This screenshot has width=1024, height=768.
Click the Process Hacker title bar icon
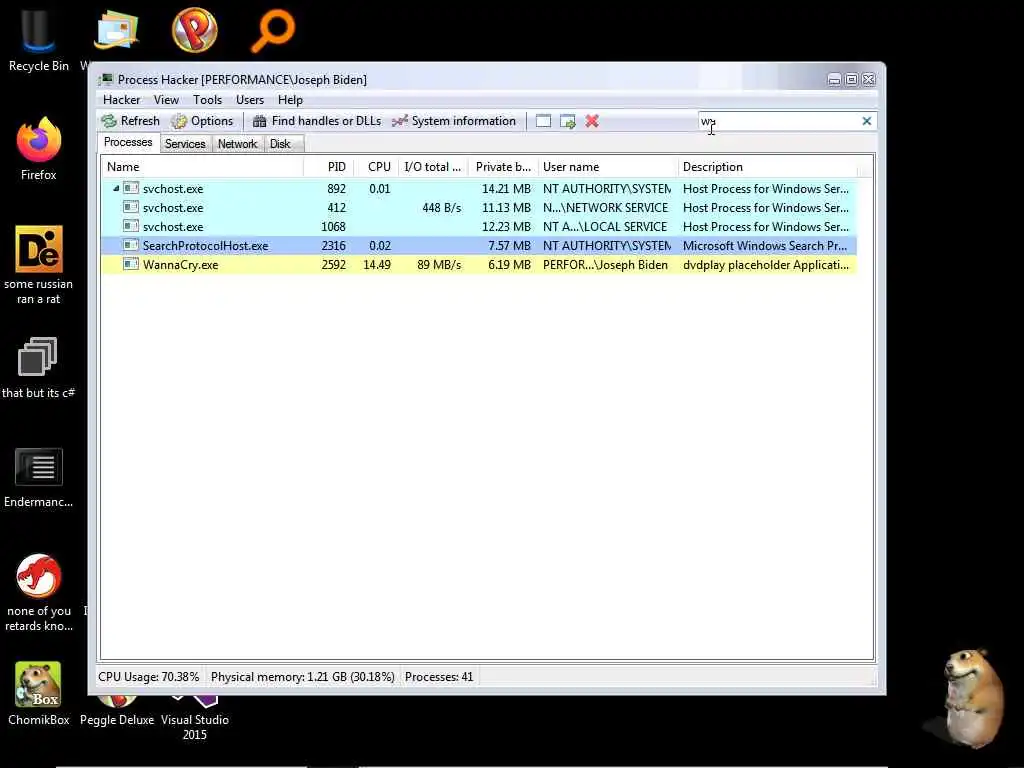point(105,80)
